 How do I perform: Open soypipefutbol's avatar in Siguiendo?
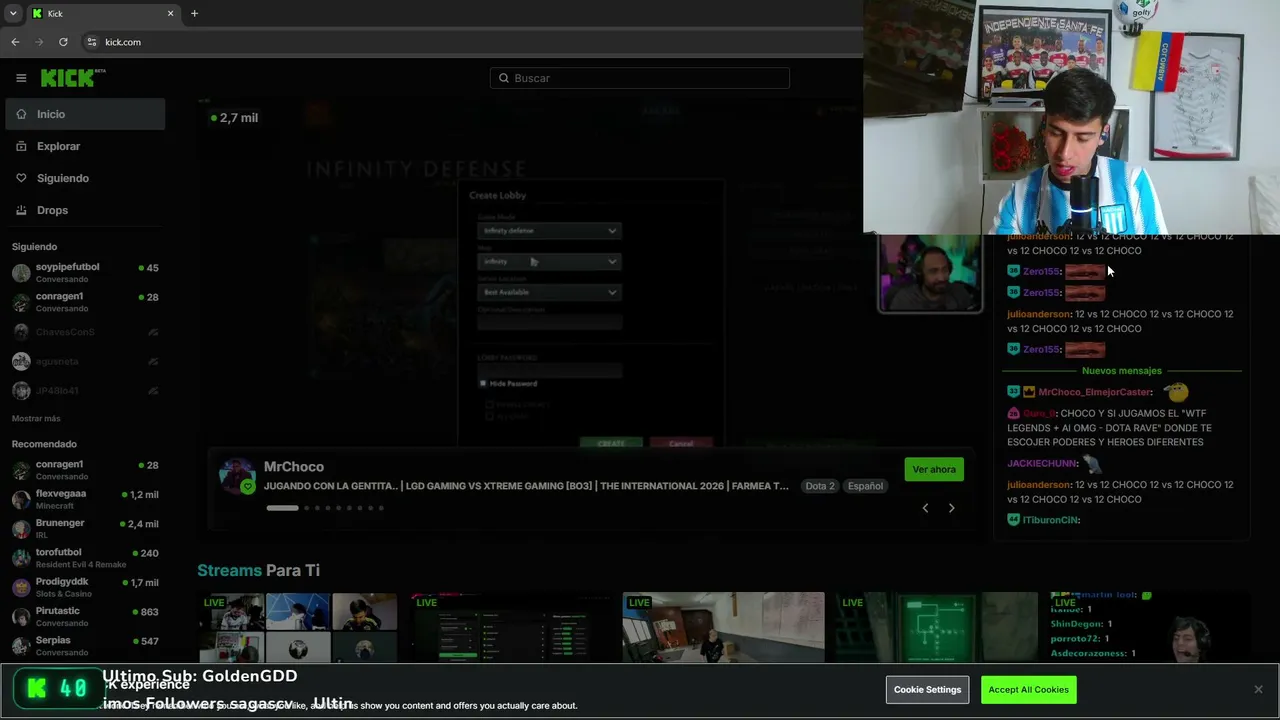[21, 273]
